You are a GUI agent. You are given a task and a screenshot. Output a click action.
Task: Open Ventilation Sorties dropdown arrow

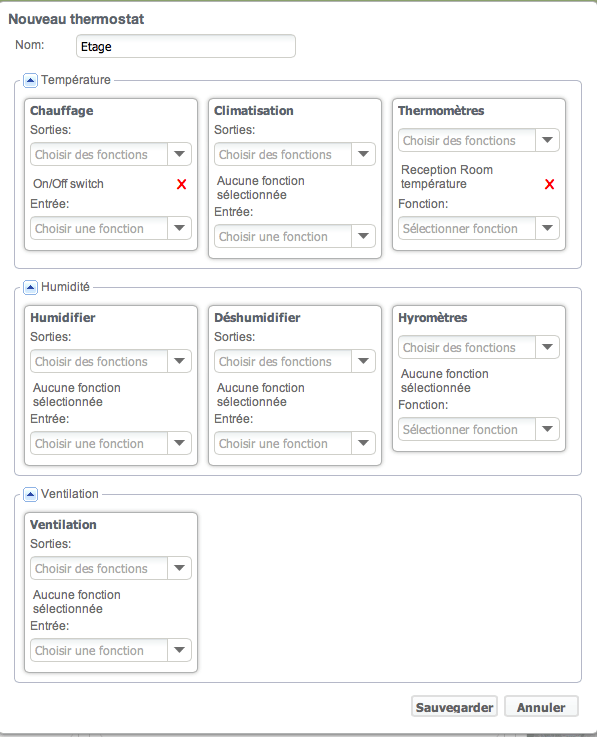[x=179, y=568]
